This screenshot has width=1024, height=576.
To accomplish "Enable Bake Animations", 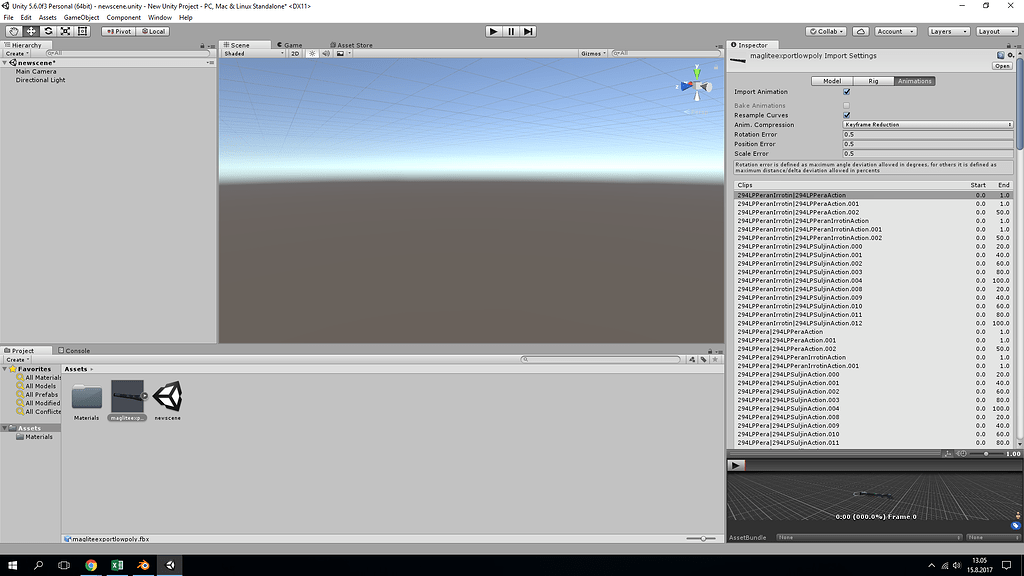I will tap(847, 105).
